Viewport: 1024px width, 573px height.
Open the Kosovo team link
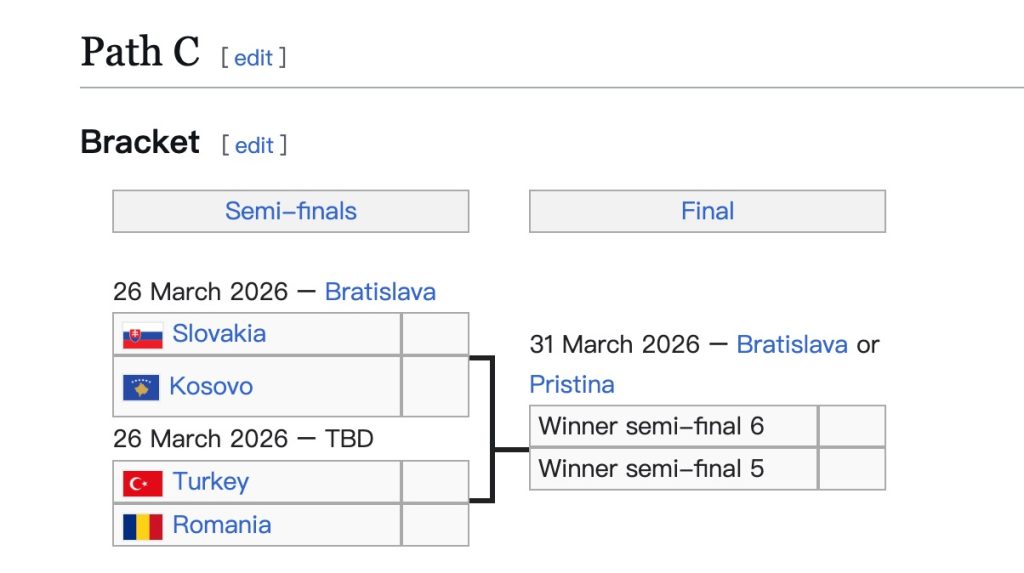click(211, 386)
